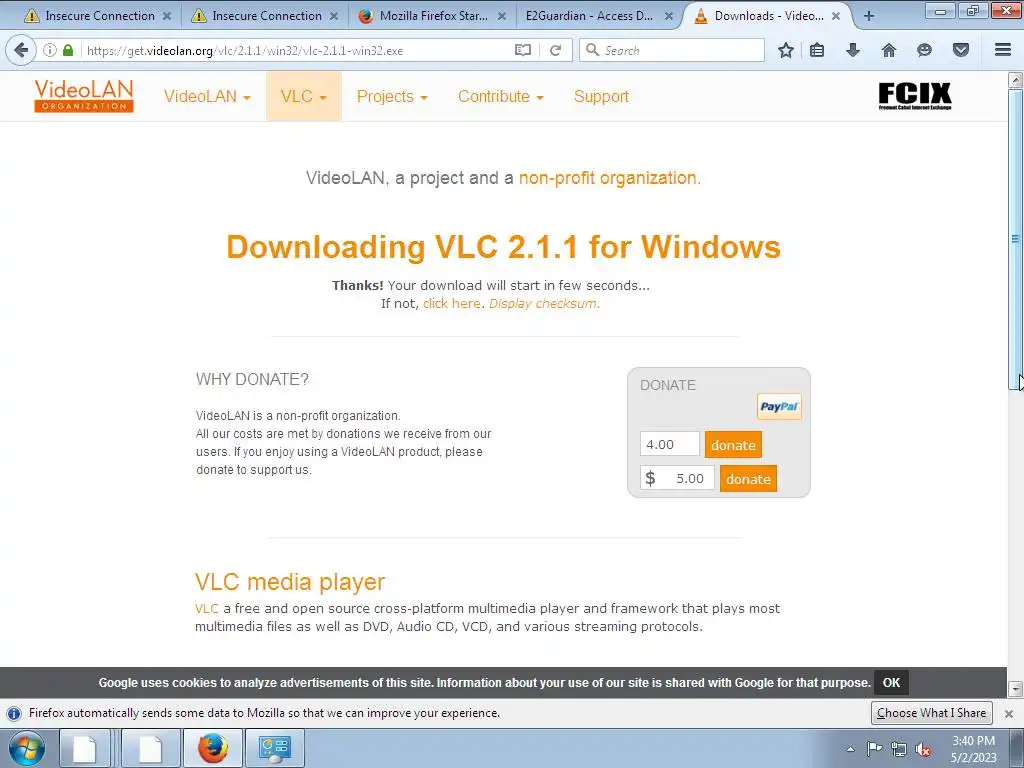Open the first blank document taskbar item

(86, 748)
